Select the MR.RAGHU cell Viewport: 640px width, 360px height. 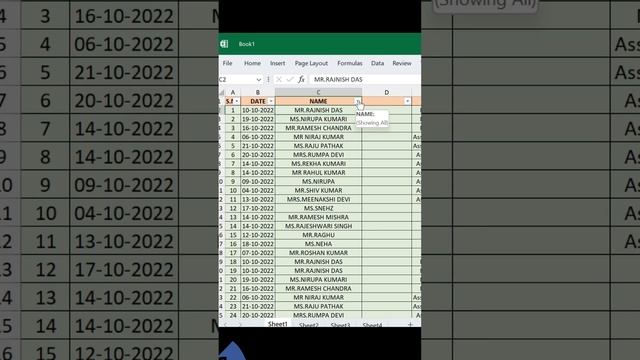pyautogui.click(x=318, y=235)
